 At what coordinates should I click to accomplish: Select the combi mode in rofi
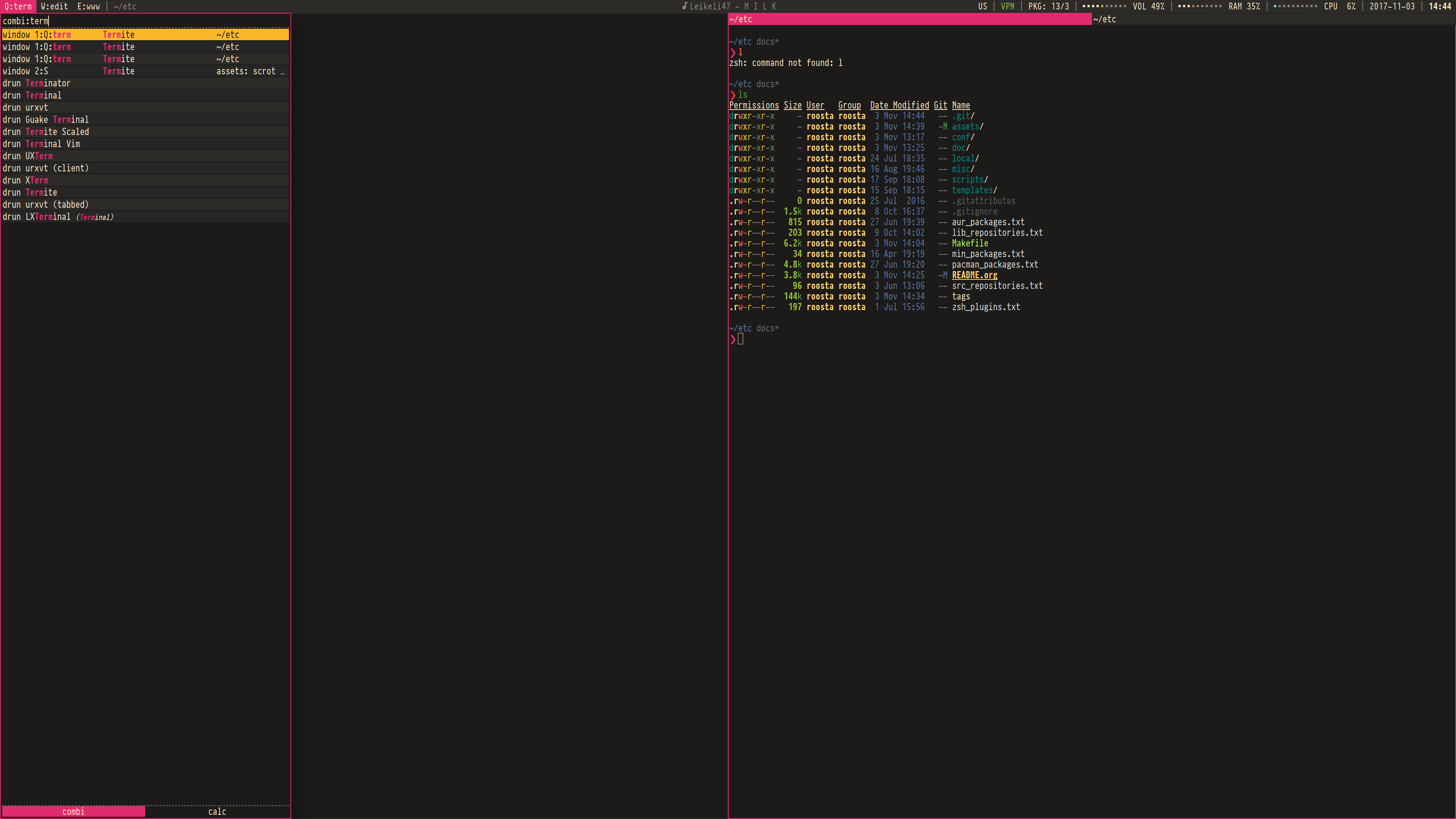74,811
